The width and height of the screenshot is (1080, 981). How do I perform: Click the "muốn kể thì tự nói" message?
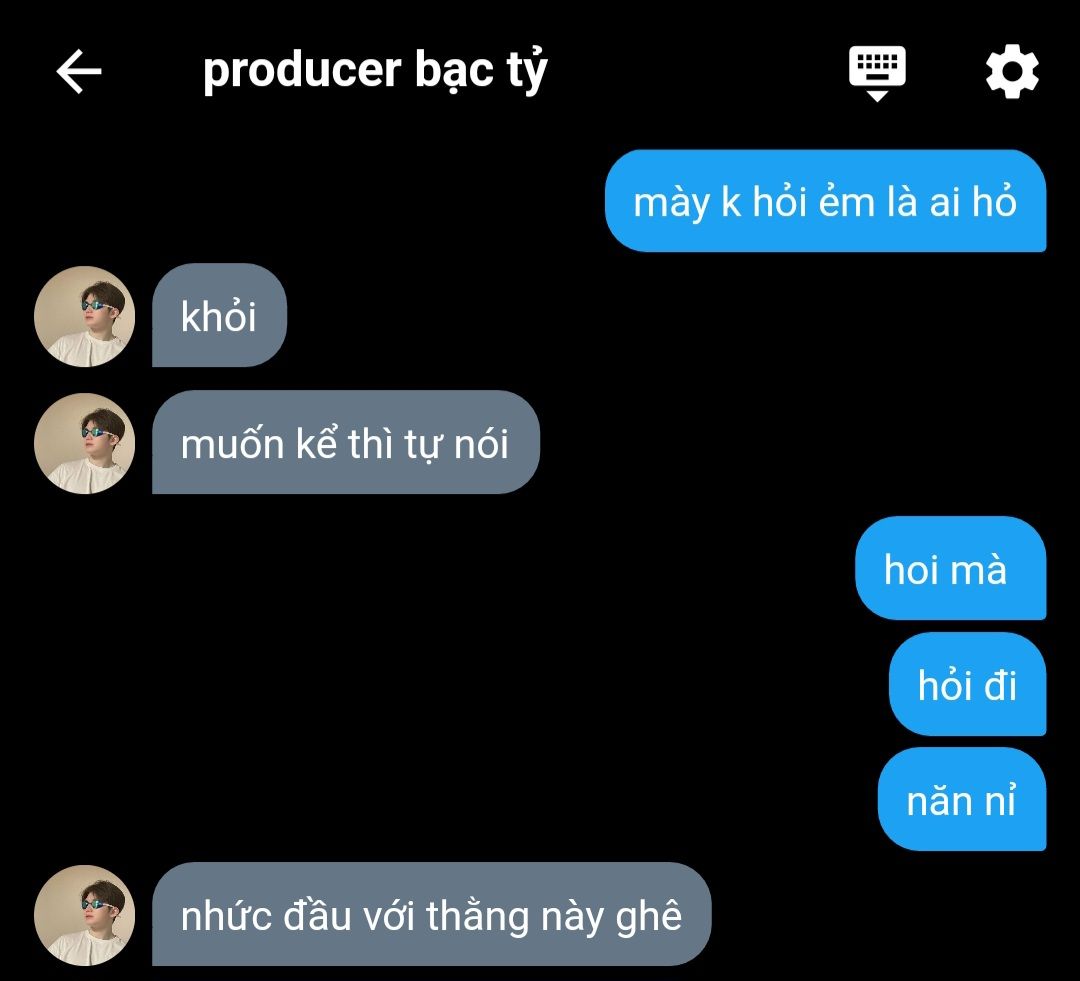point(345,443)
